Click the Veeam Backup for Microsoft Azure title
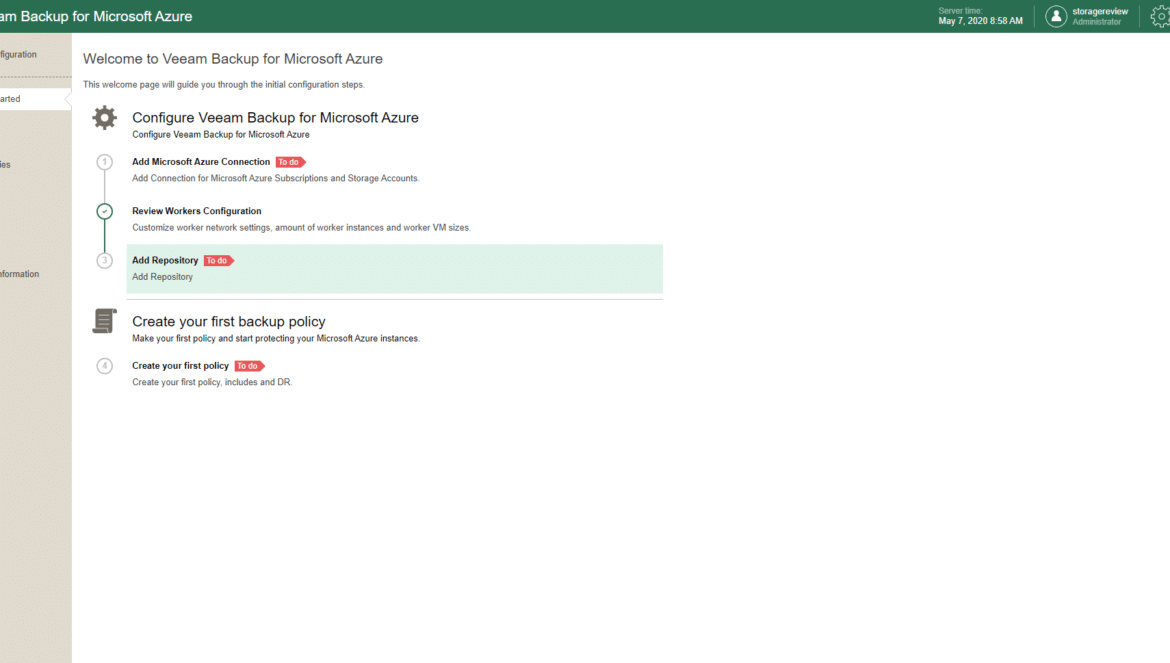This screenshot has height=663, width=1170. (96, 16)
